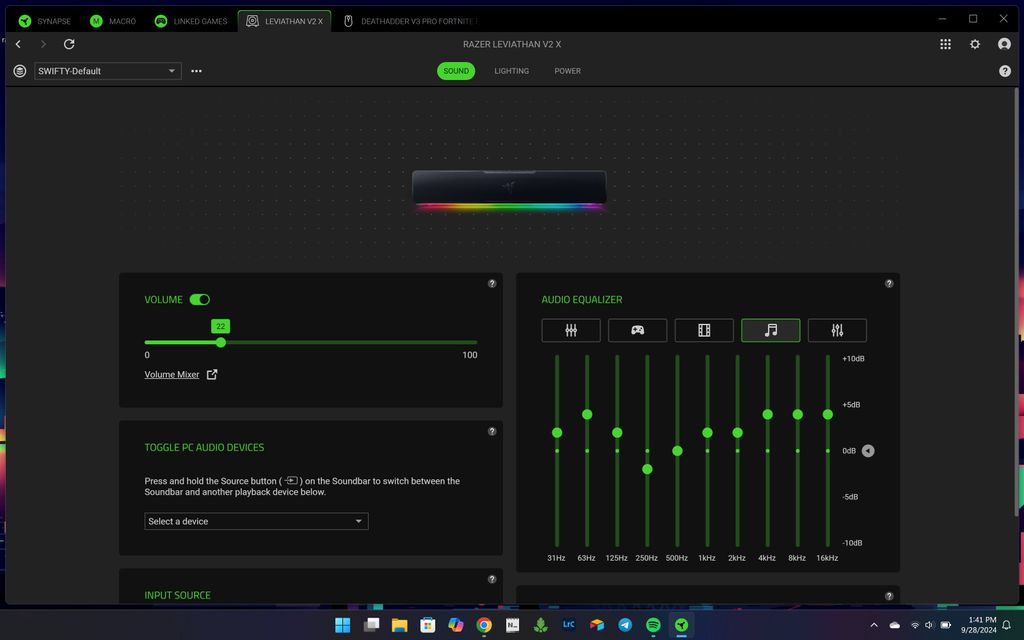Select the Custom equalizer preset icon
1024x640 pixels.
837,330
